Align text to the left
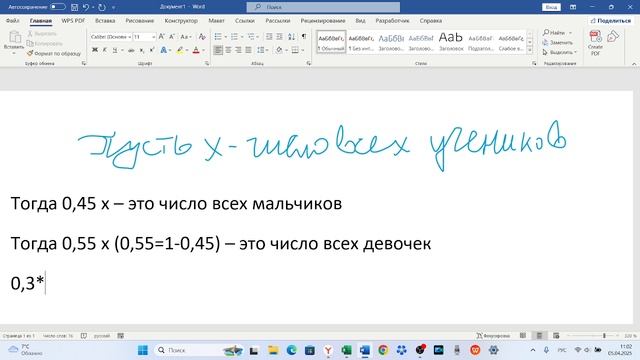Screen dimensions: 640x360 (x=218, y=50)
